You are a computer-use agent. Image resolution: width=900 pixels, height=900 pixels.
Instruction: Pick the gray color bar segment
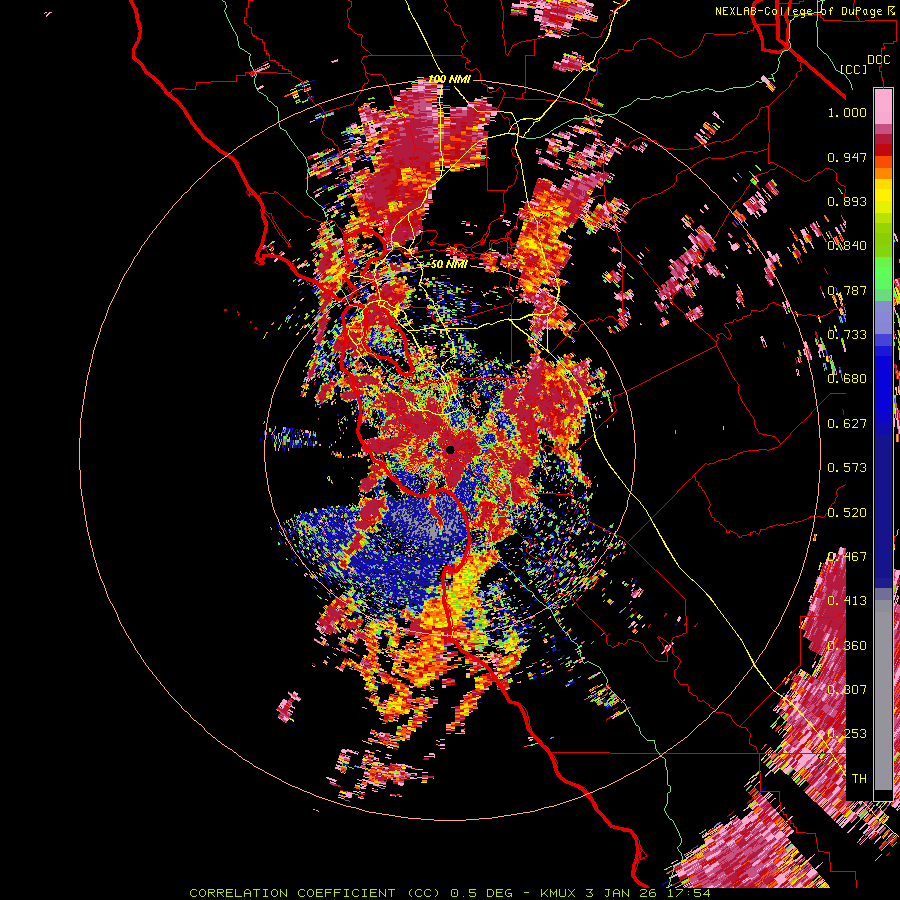(x=883, y=695)
